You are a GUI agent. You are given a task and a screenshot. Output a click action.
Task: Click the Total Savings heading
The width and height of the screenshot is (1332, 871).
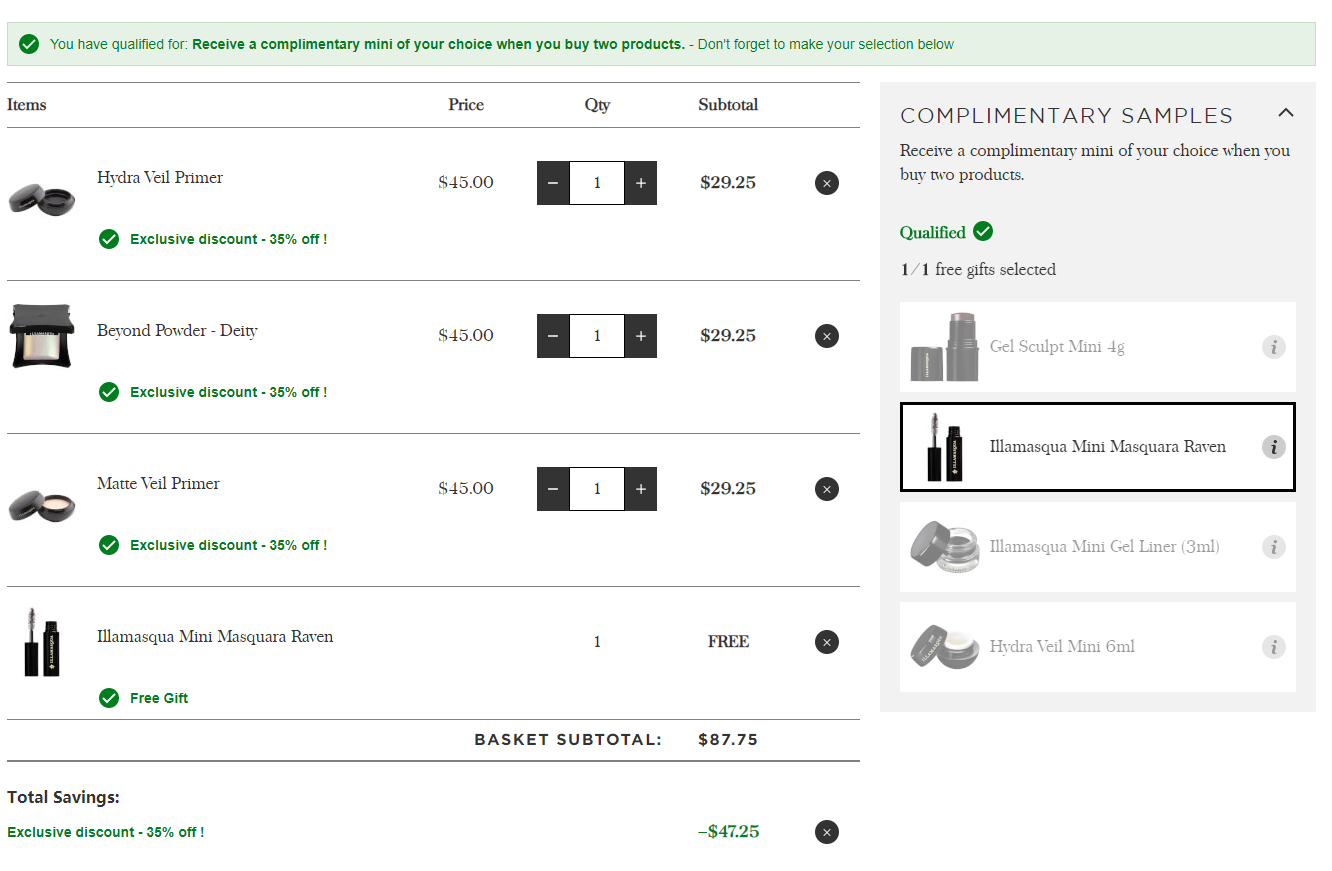[63, 798]
